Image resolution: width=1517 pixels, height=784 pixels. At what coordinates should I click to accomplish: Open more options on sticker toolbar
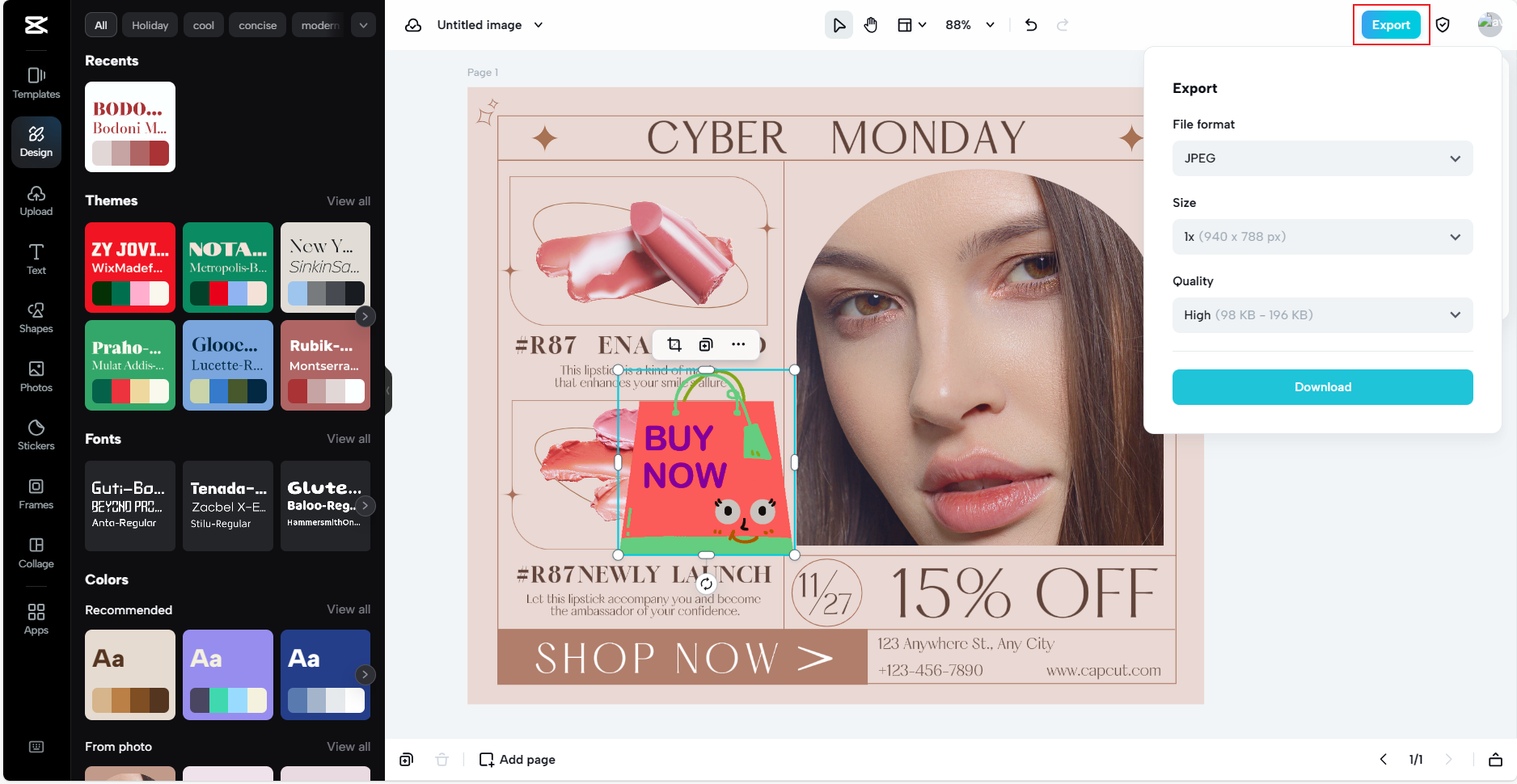[x=738, y=345]
